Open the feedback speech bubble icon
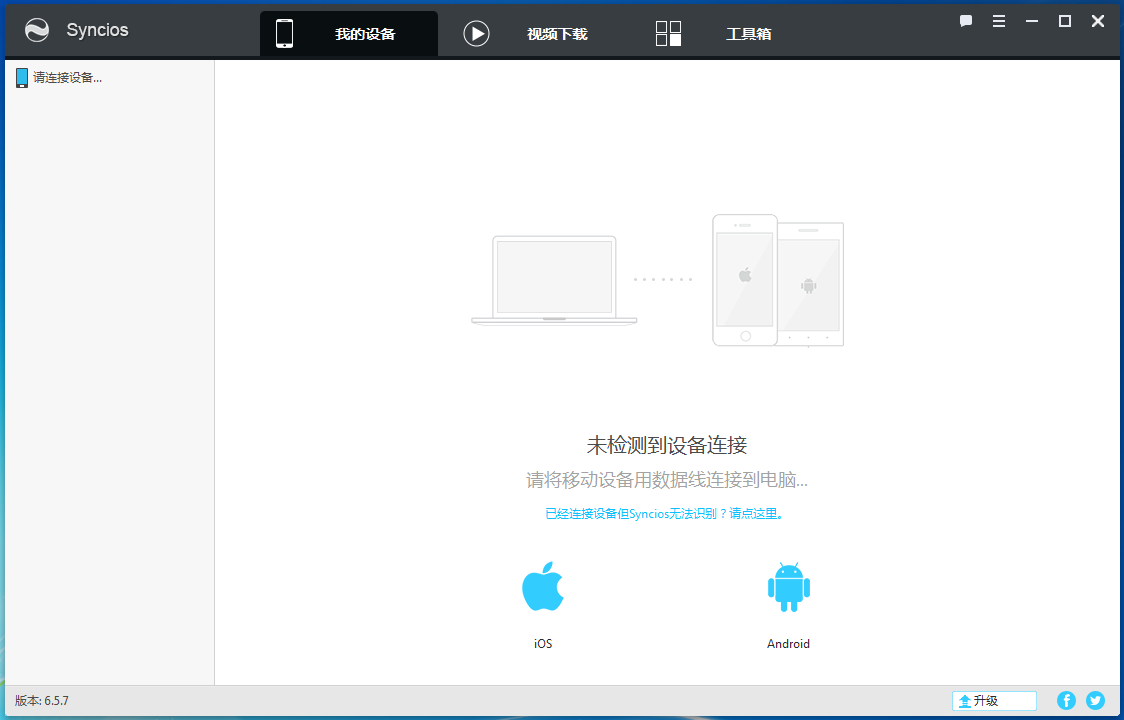Screen dimensions: 1124x720 tap(966, 21)
